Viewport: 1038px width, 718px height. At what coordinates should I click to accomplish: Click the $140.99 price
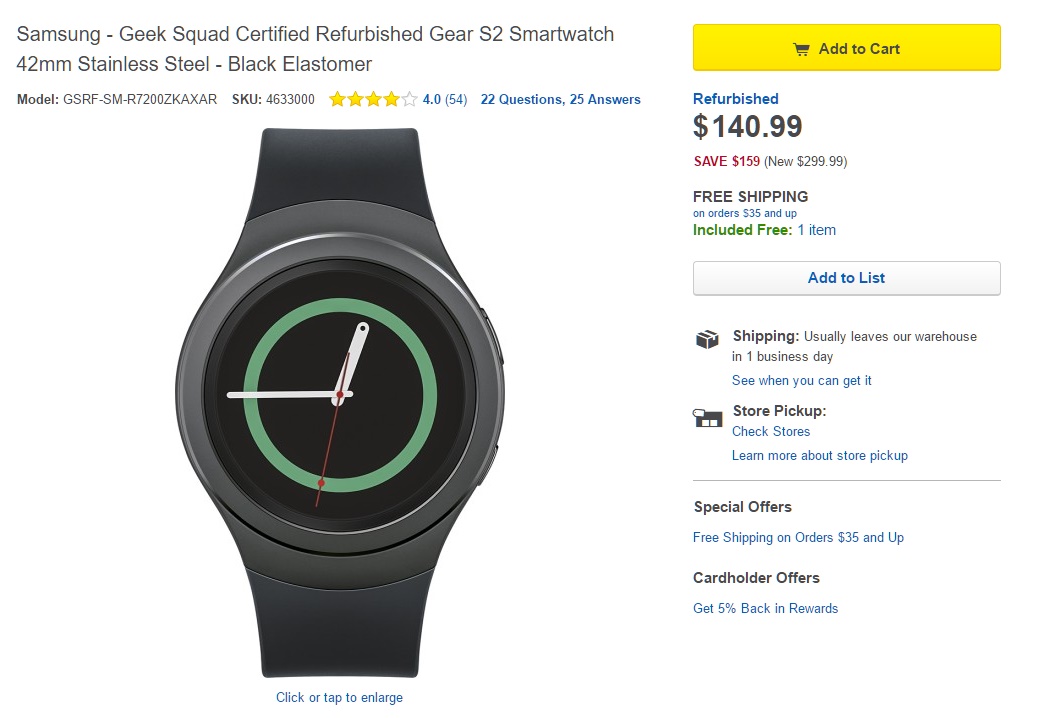[x=747, y=127]
